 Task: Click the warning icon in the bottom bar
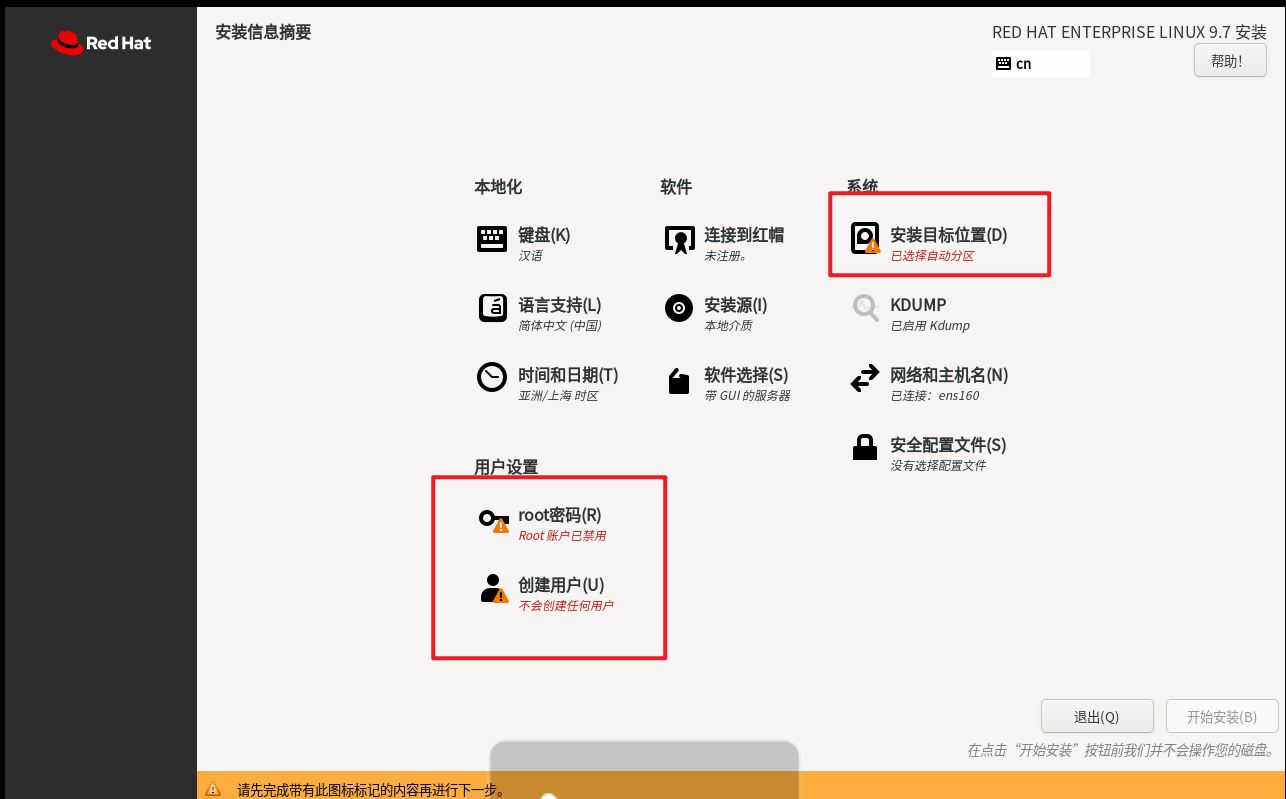pyautogui.click(x=213, y=789)
